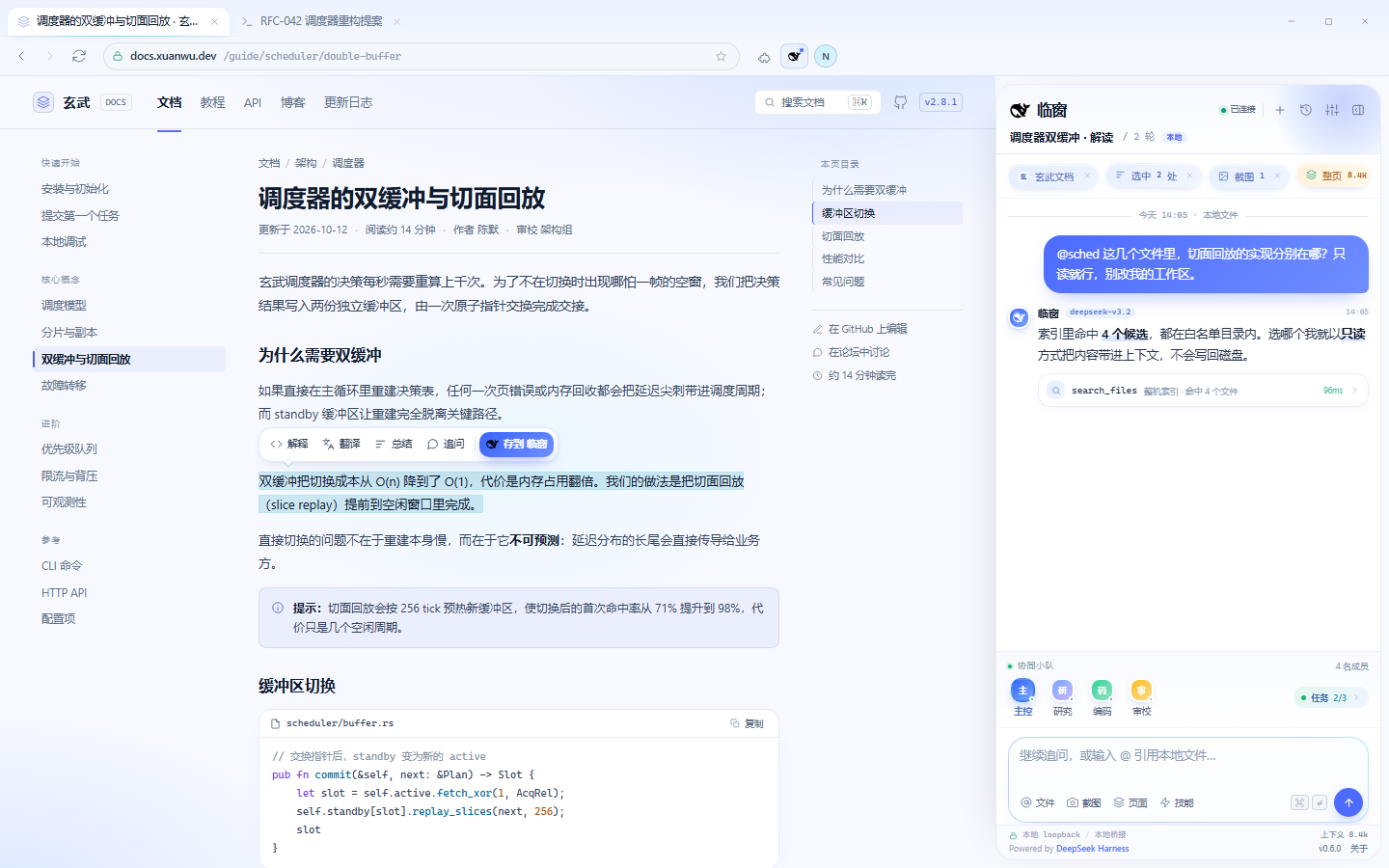Switch to the 更新日志 nav tab
The height and width of the screenshot is (868, 1389).
[x=348, y=102]
